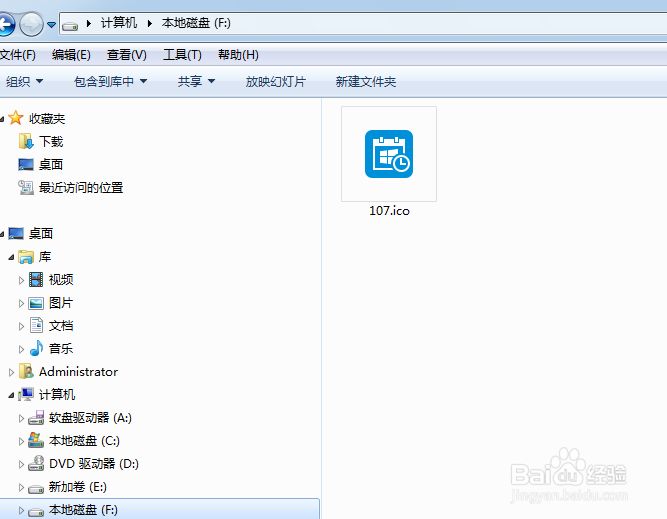
Task: Click the Forward navigation arrow
Action: (32, 24)
